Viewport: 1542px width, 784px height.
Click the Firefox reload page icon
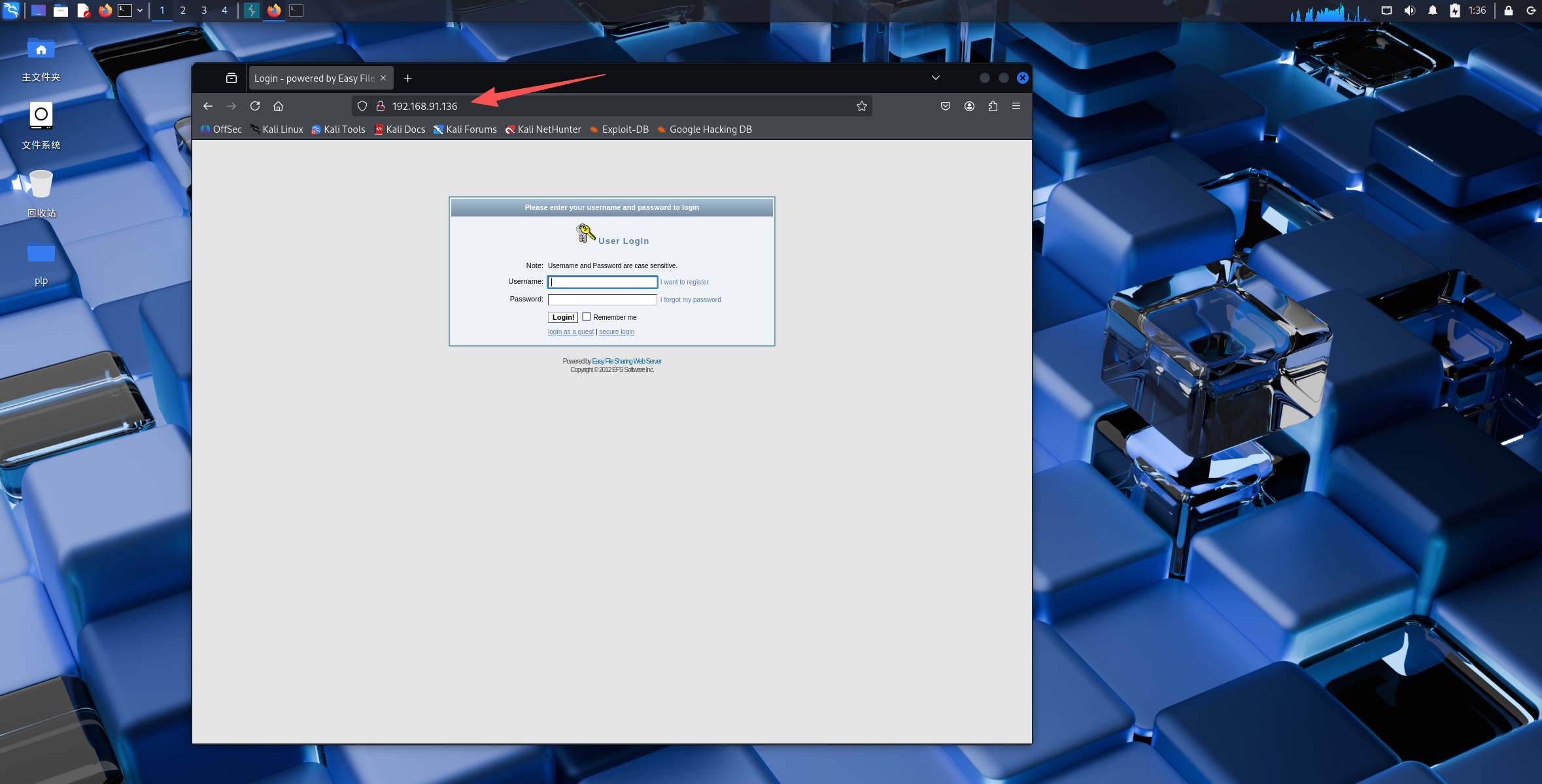(255, 106)
